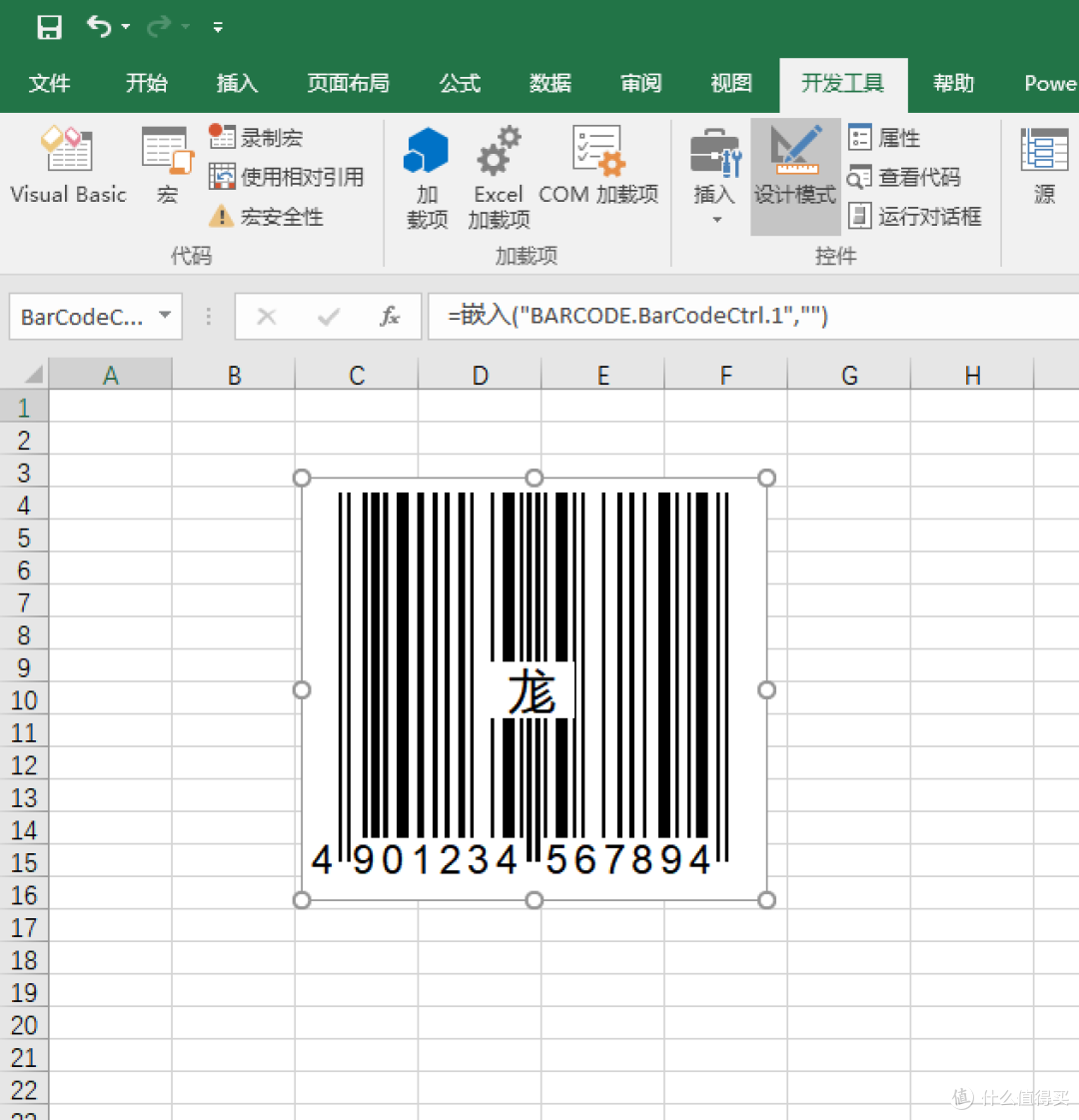Click 运行对话框 button
Screen dimensions: 1079x1120
click(915, 217)
